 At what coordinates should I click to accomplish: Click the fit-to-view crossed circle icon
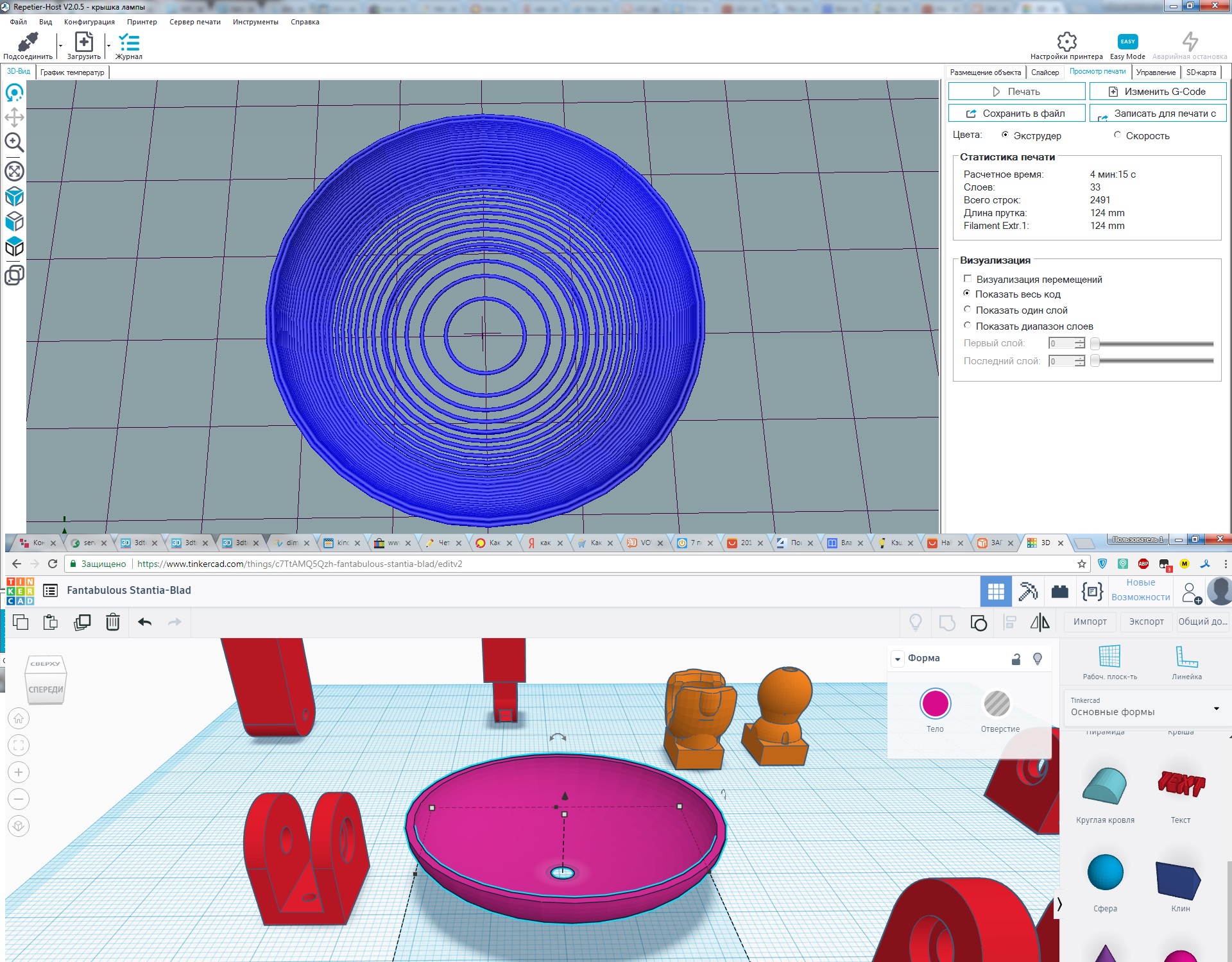pos(14,171)
